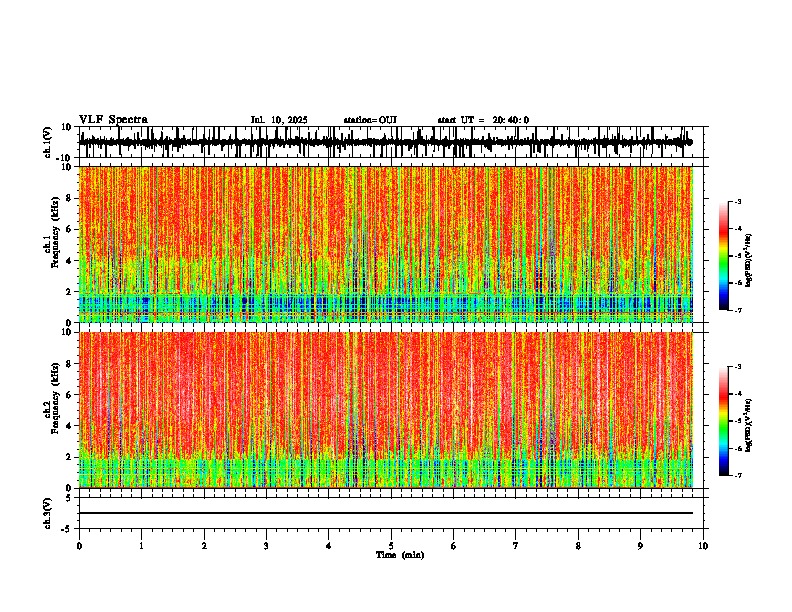Click the 5 tick on the Time axis
Viewport: 792px width, 612px height.
click(391, 546)
